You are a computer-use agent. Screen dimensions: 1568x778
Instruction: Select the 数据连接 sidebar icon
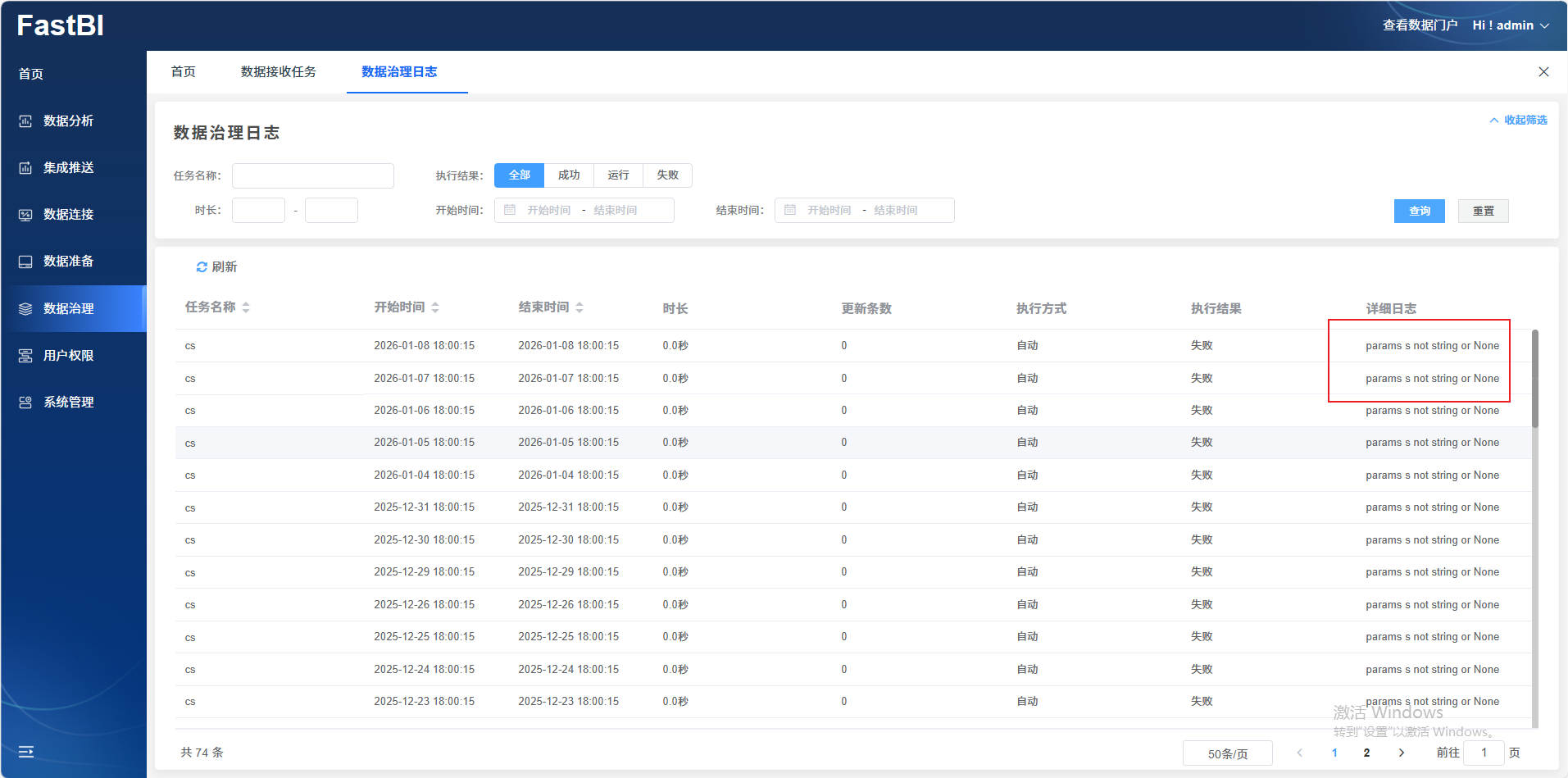(x=25, y=215)
